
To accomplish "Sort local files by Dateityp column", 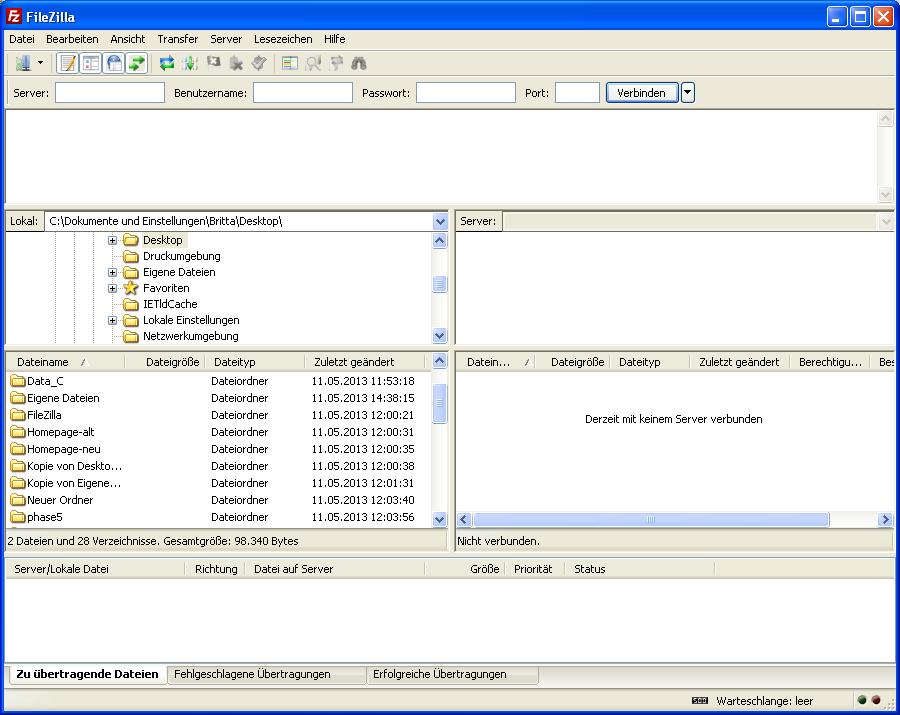I will 255,362.
